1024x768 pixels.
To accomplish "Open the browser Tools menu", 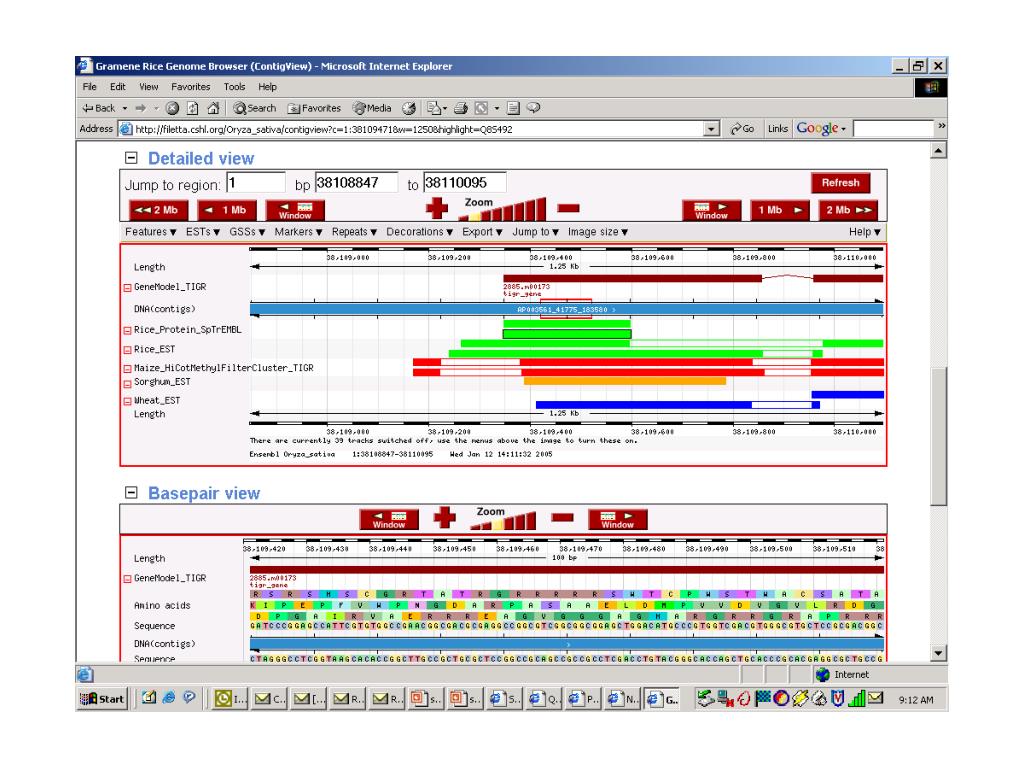I will point(234,87).
